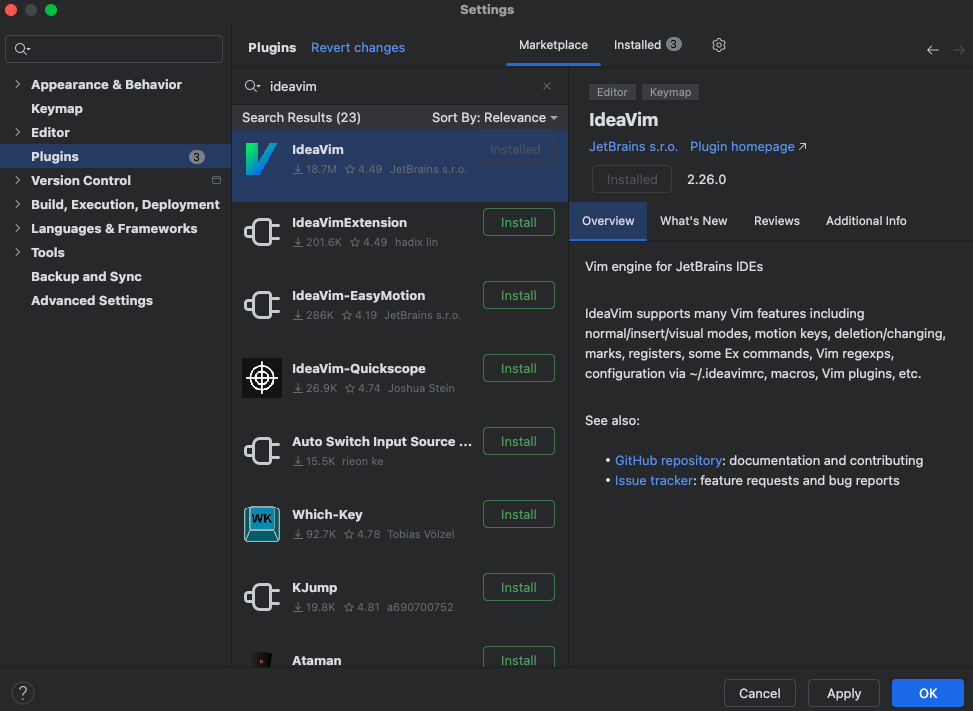Select Backup and Sync settings
This screenshot has height=711, width=973.
[x=86, y=277]
